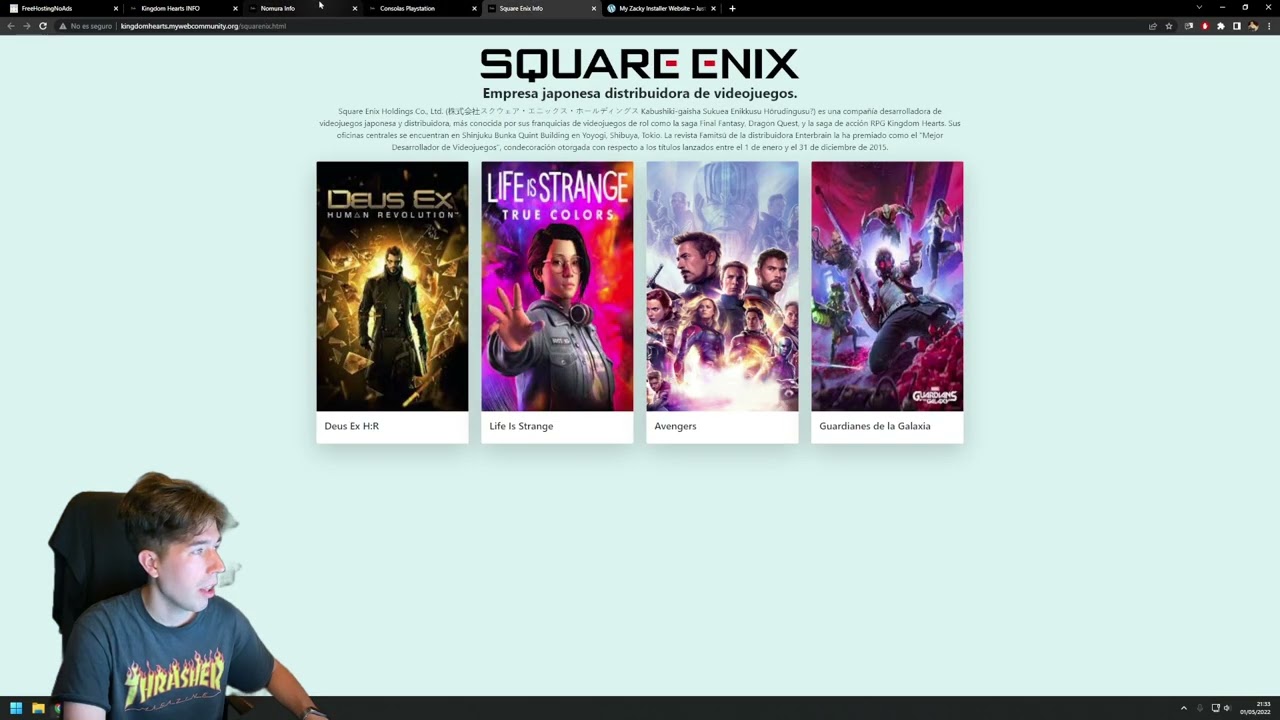Expand the tab search dropdown
Image resolution: width=1280 pixels, height=720 pixels.
click(1199, 8)
